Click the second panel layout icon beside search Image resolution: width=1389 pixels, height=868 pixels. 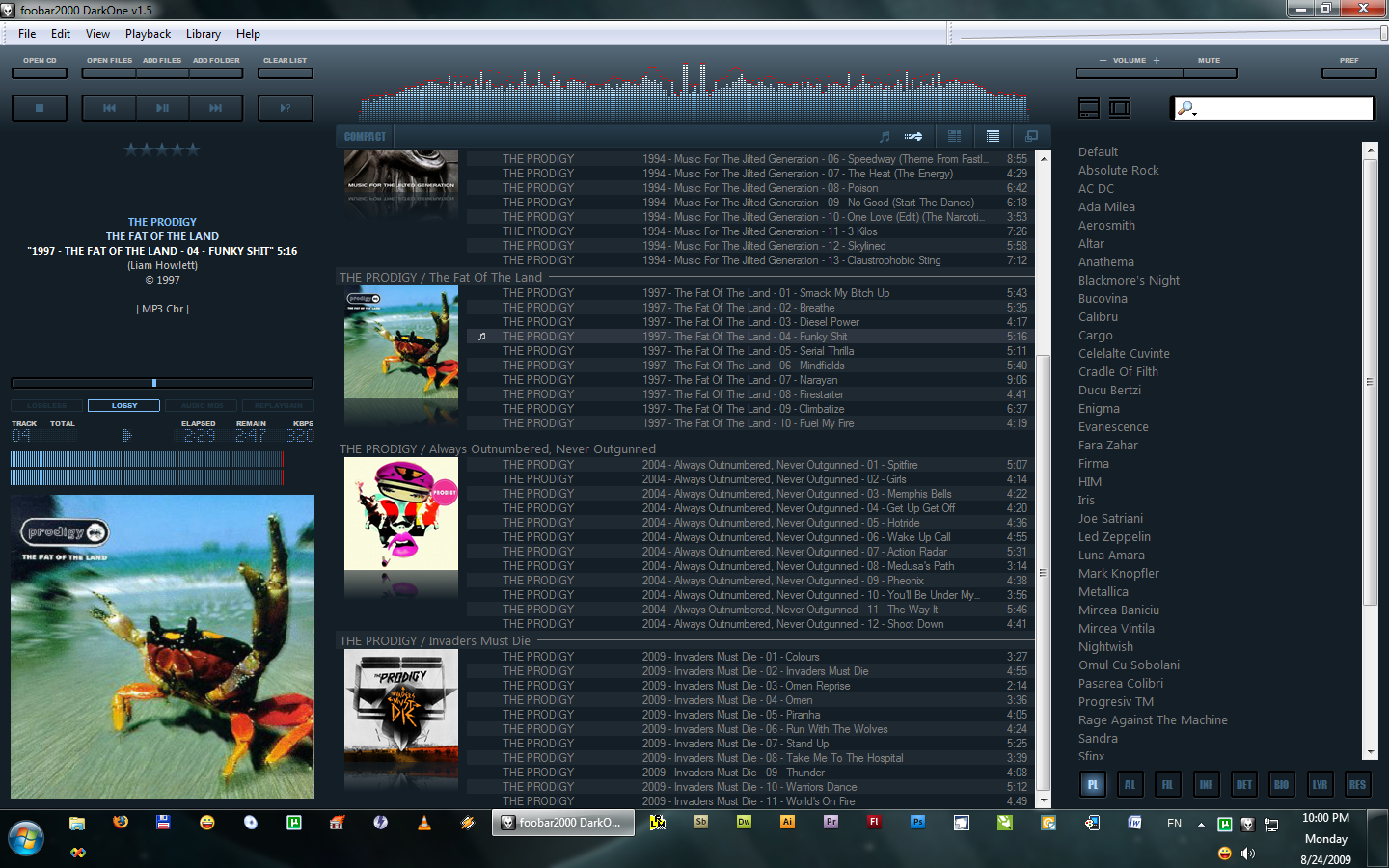click(1120, 108)
